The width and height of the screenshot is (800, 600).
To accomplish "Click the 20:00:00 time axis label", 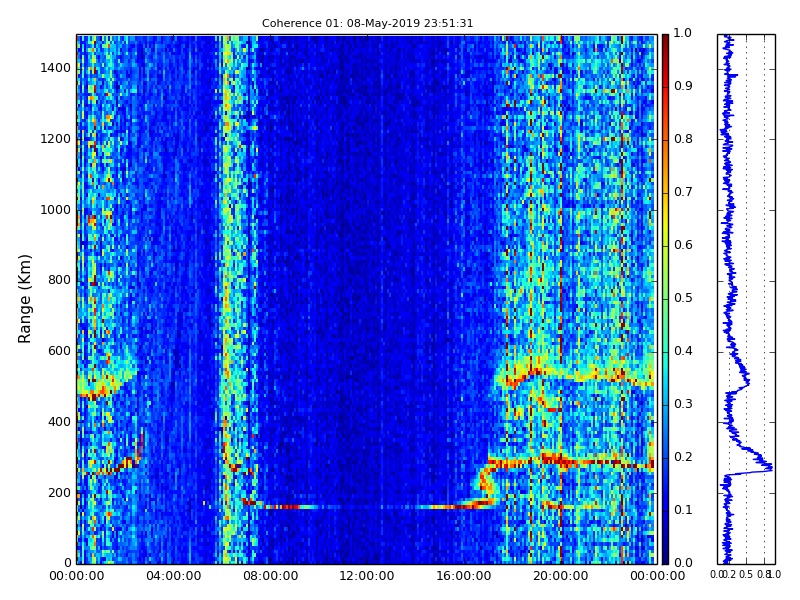I will (x=561, y=577).
